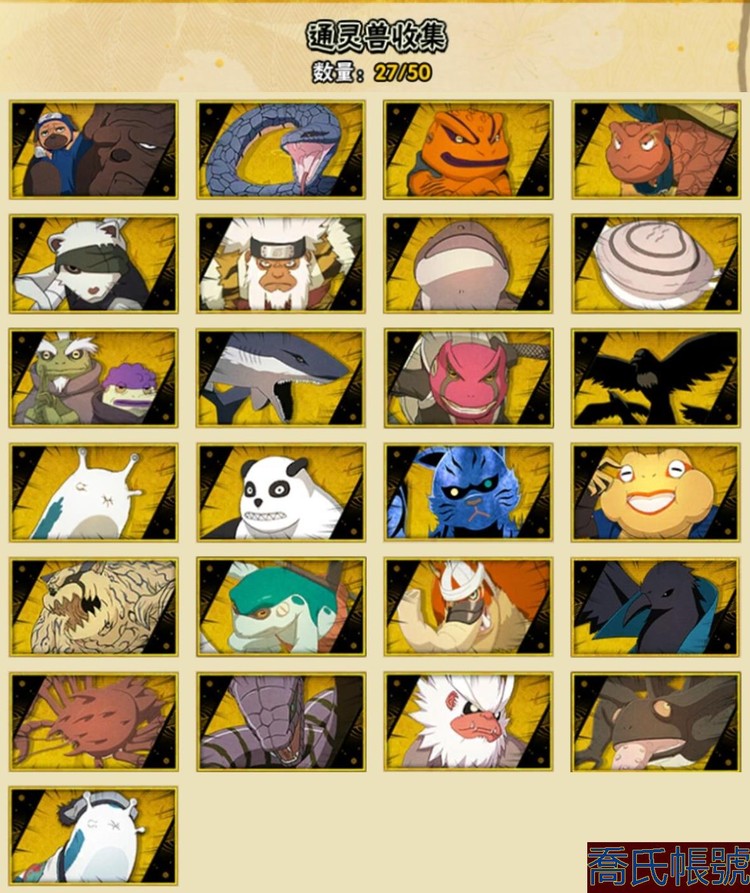Image resolution: width=750 pixels, height=893 pixels.
Task: Select the armored slug card in the last row
Action: [x=93, y=836]
